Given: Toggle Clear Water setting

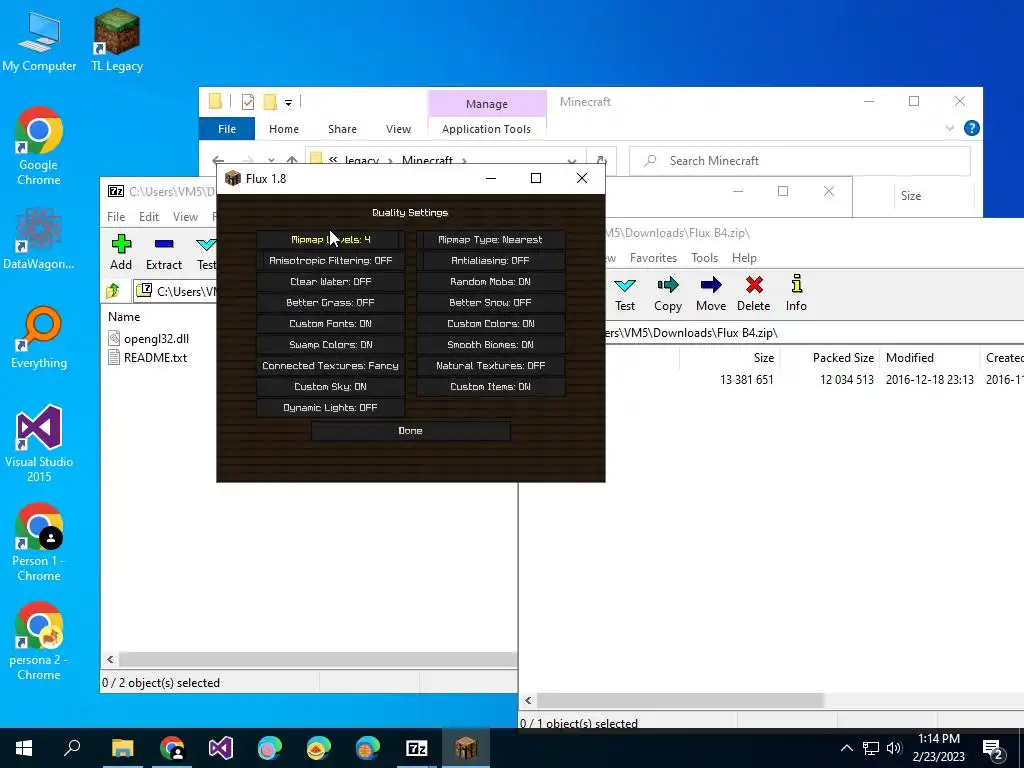Looking at the screenshot, I should [x=330, y=281].
